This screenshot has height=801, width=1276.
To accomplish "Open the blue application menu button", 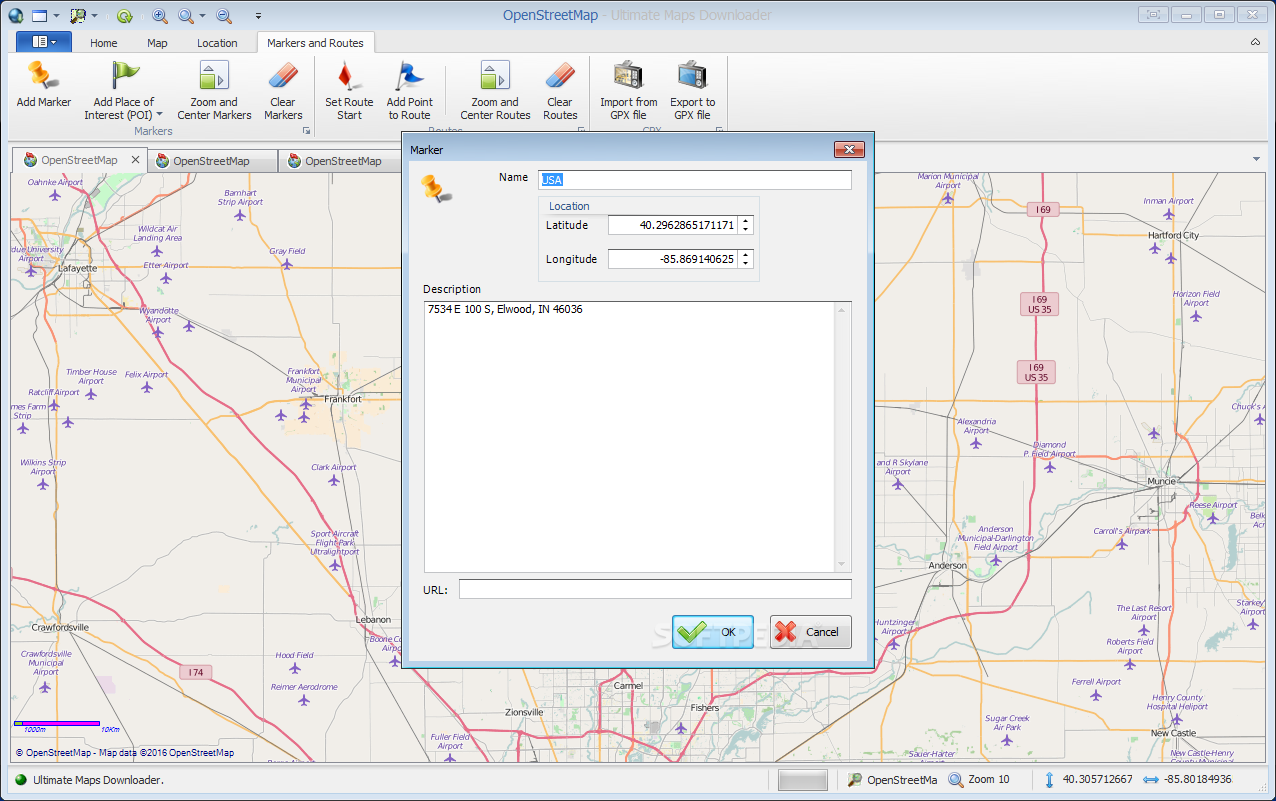I will [x=44, y=42].
